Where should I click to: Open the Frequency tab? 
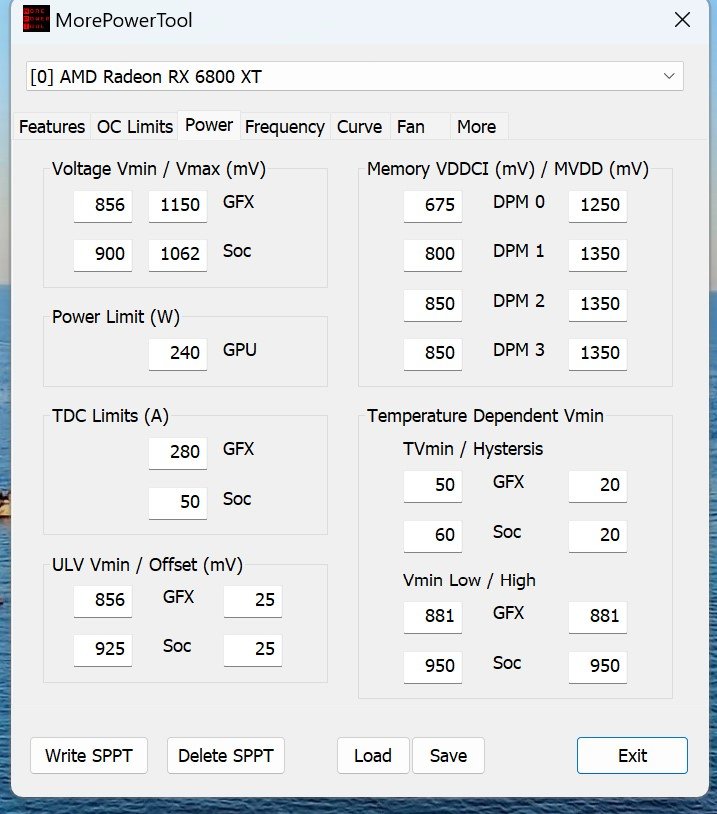coord(285,127)
